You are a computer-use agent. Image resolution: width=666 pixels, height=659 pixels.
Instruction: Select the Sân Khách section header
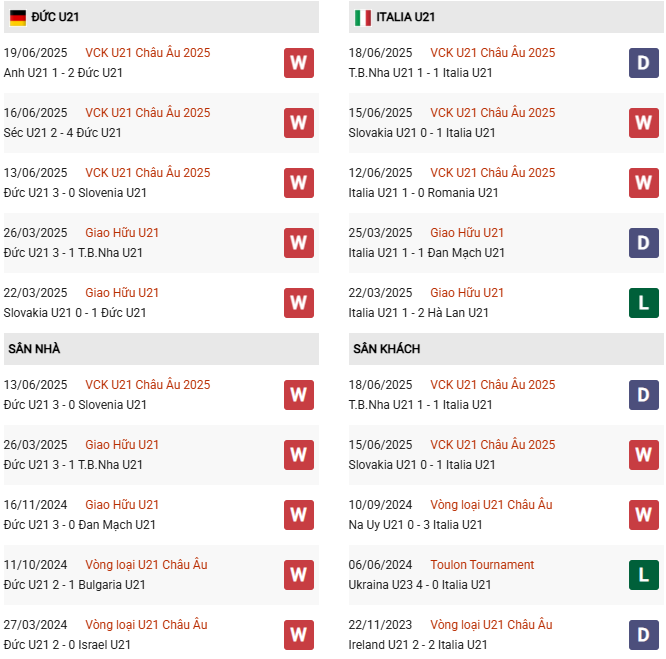(506, 349)
